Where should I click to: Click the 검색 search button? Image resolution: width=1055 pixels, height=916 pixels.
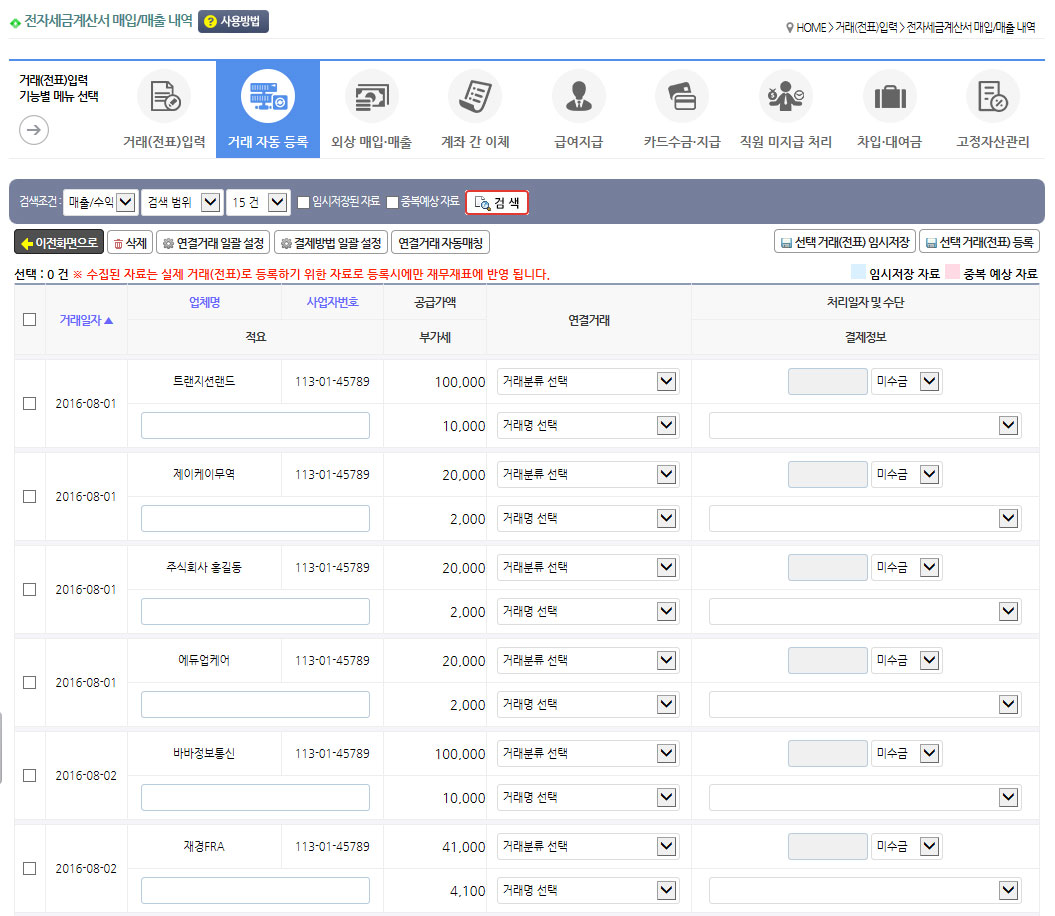point(497,203)
